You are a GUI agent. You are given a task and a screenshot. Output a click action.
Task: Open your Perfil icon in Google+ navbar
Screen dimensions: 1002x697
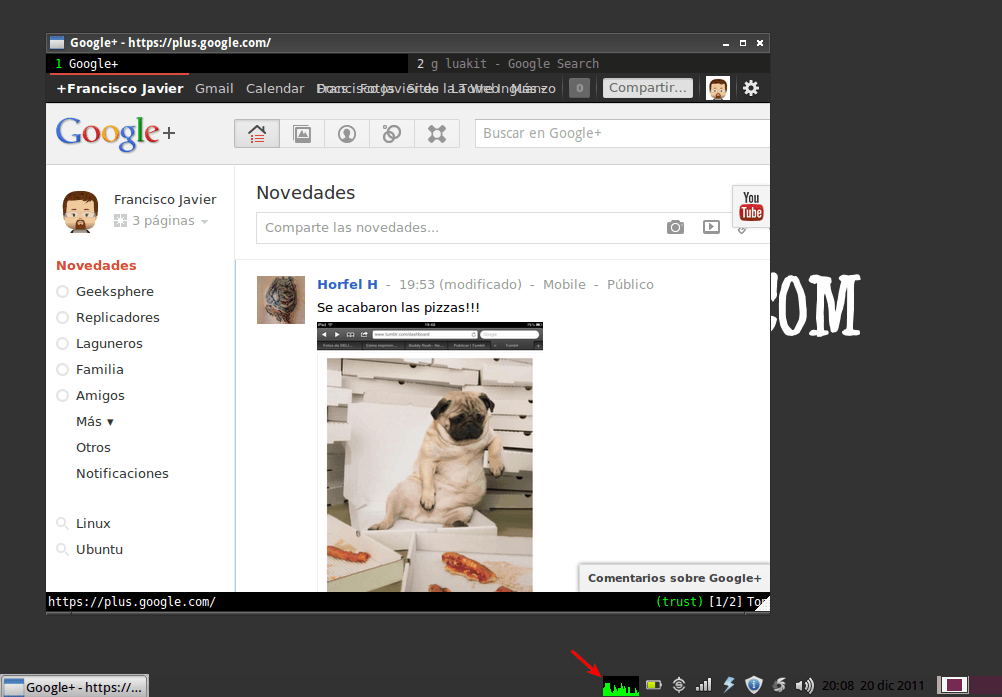(x=346, y=133)
